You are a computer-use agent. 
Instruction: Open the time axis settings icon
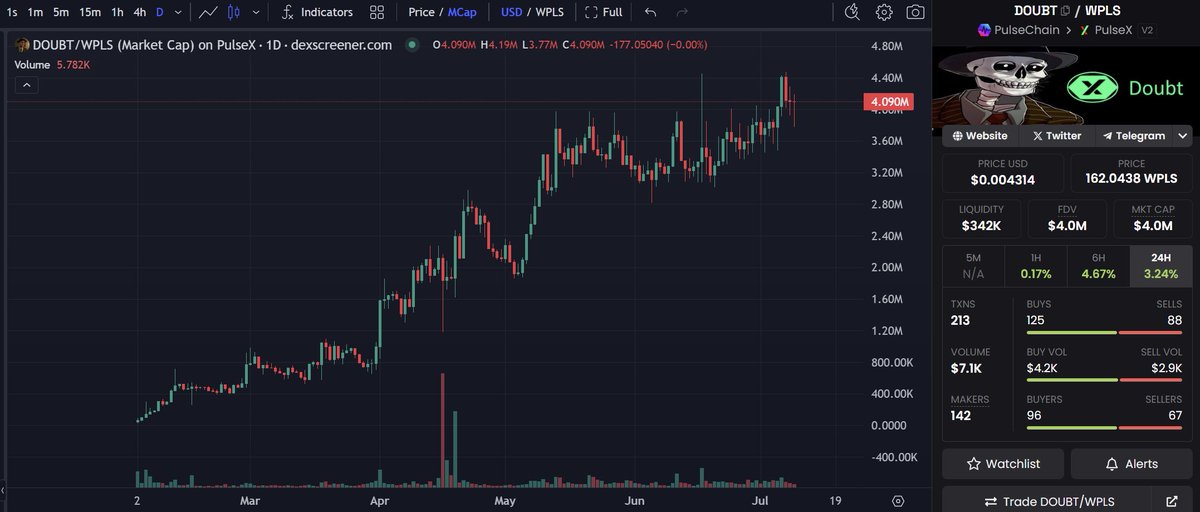898,501
